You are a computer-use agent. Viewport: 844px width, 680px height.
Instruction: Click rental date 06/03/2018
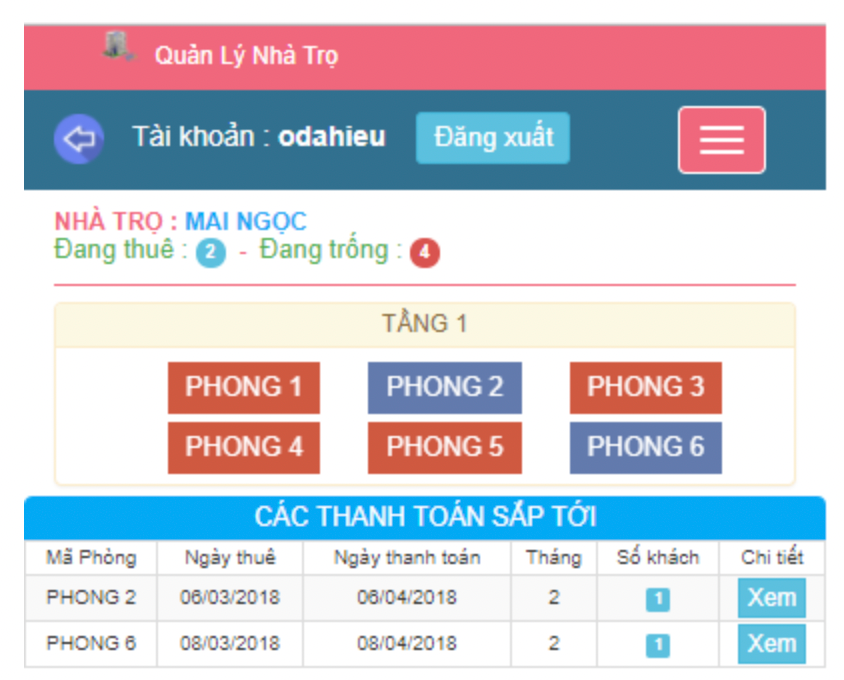pyautogui.click(x=230, y=598)
